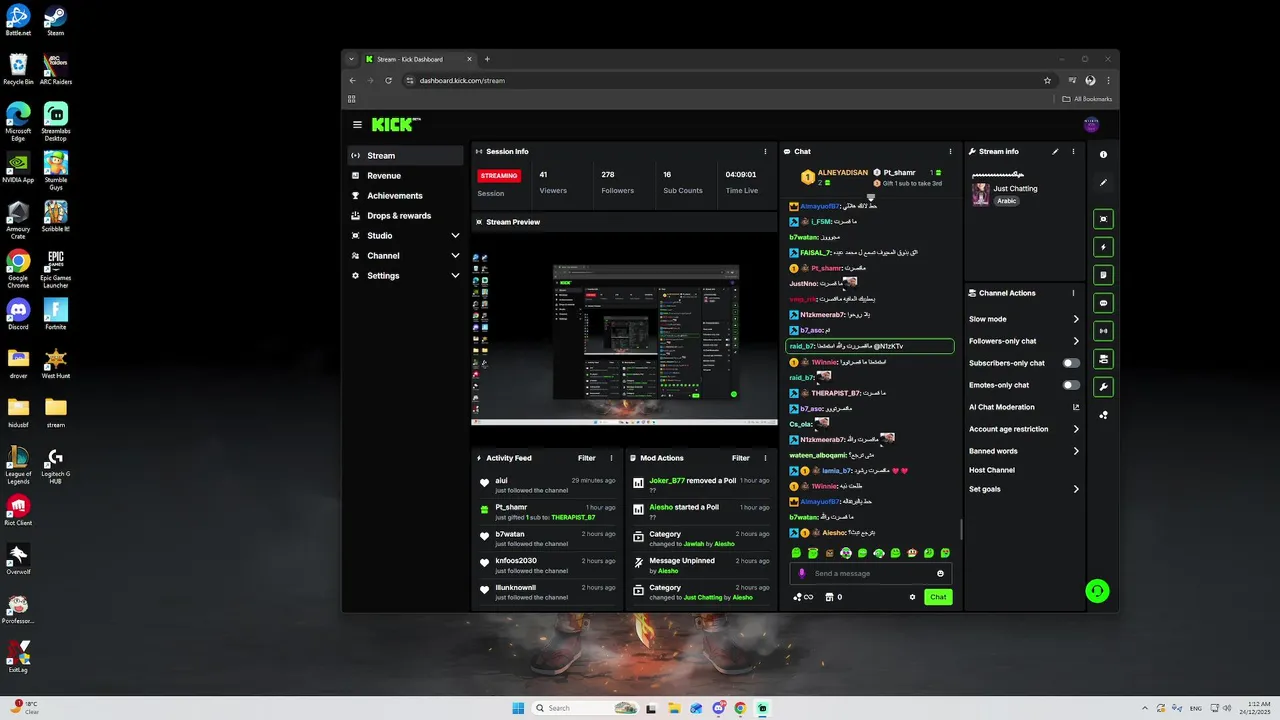Click the Arabic language tag
1280x720 pixels.
click(x=1007, y=201)
